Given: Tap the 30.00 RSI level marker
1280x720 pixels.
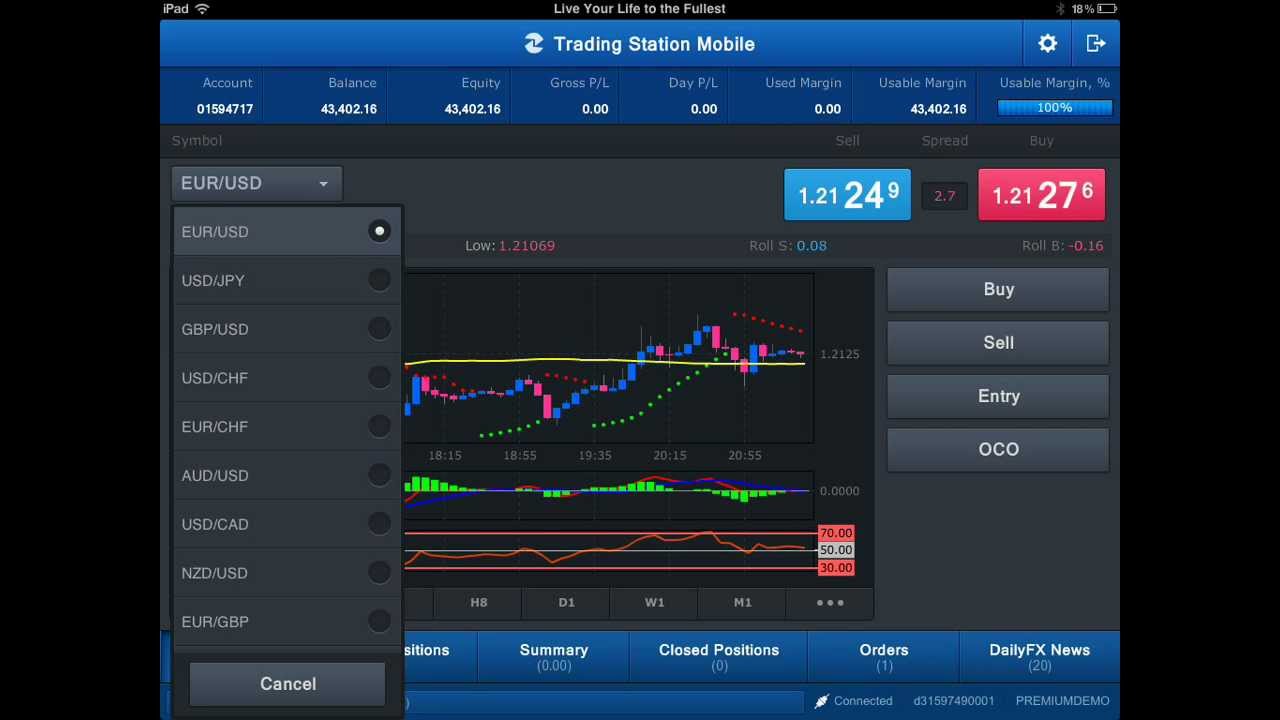Looking at the screenshot, I should pyautogui.click(x=836, y=568).
